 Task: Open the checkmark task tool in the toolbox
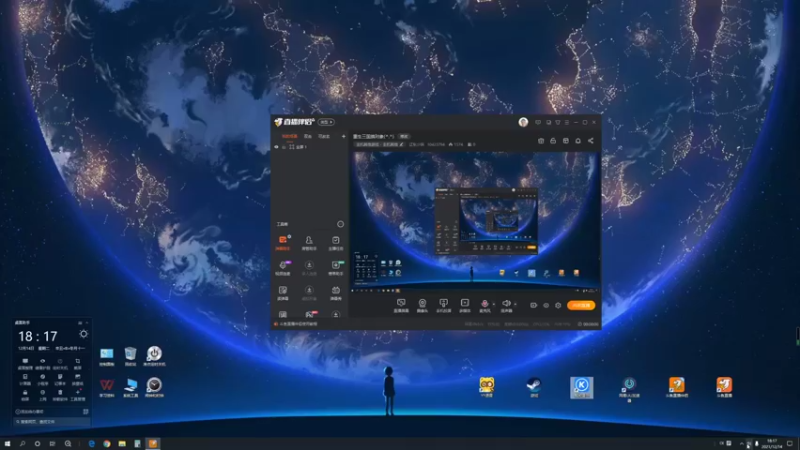pos(335,242)
